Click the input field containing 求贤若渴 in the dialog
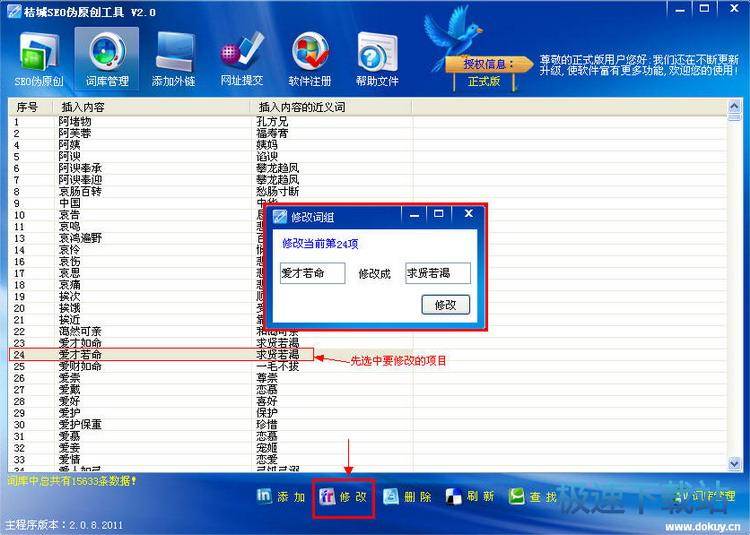This screenshot has width=750, height=535. pyautogui.click(x=438, y=273)
